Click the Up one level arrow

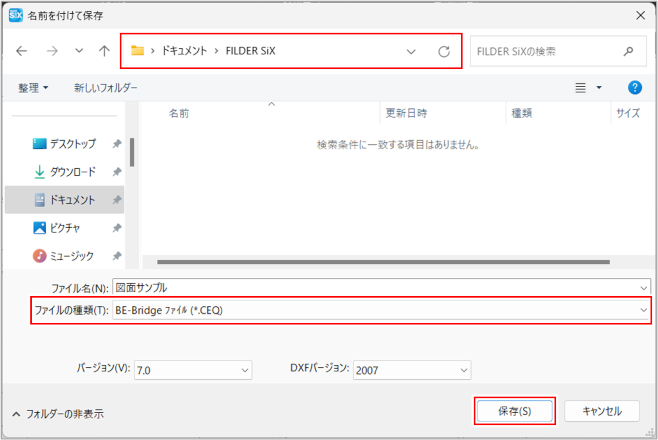[105, 51]
